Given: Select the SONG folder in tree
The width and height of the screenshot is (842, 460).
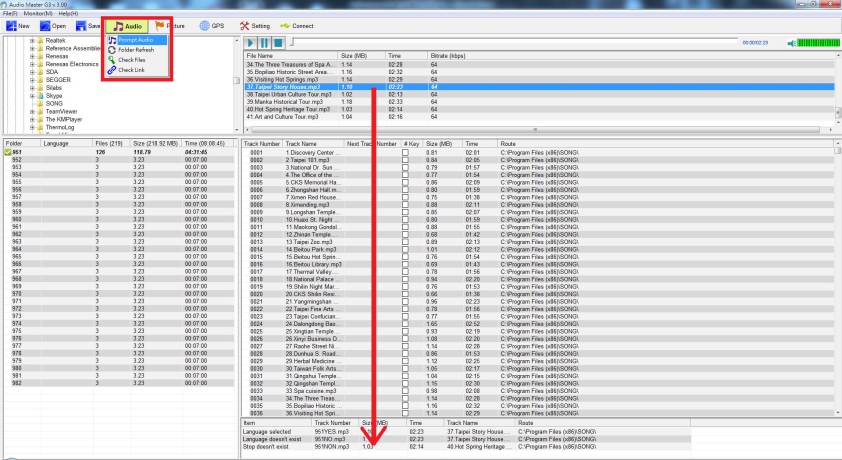Looking at the screenshot, I should [x=54, y=104].
